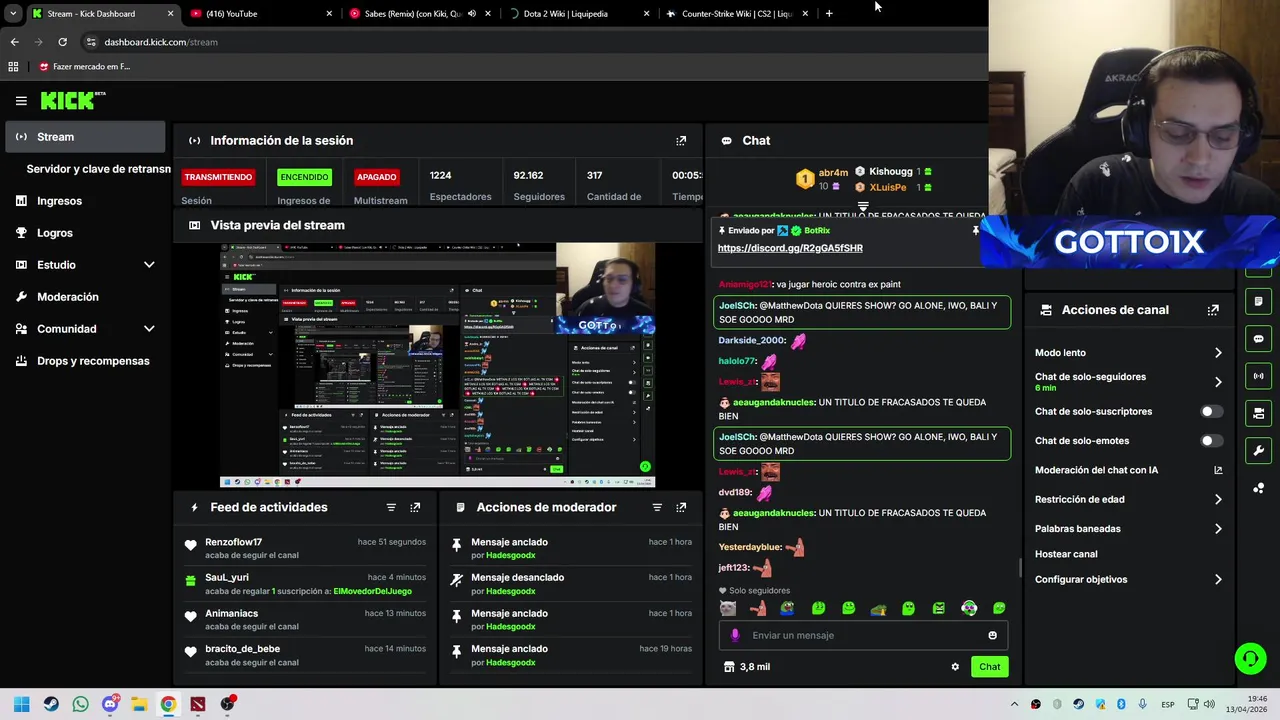Click Hostear canal
This screenshot has width=1280, height=720.
coord(1066,554)
